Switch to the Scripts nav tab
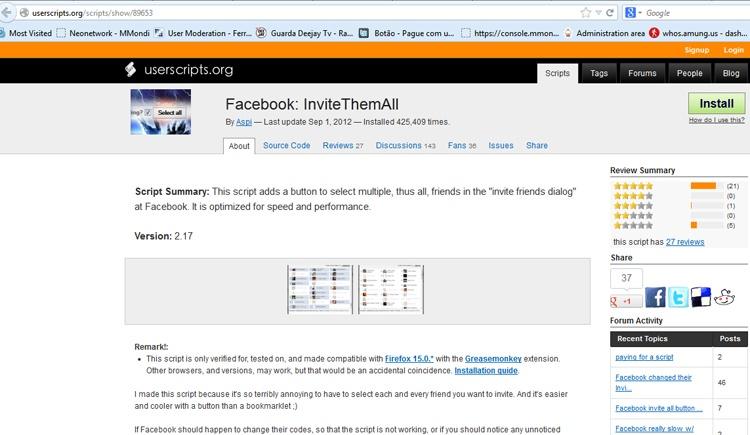This screenshot has height=435, width=750. (x=557, y=73)
